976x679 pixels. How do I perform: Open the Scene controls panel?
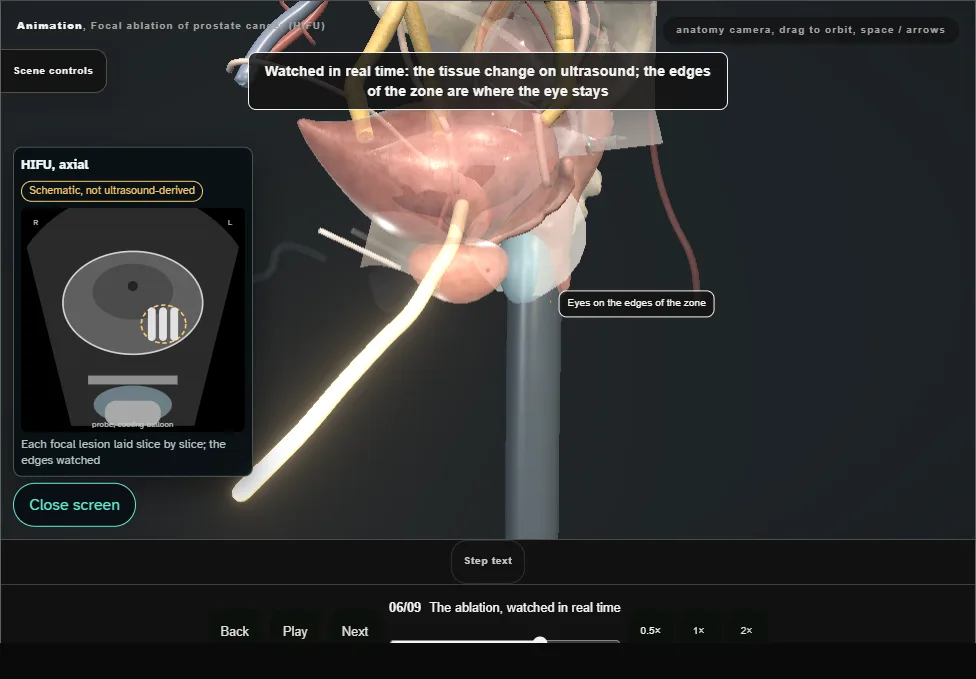coord(54,71)
